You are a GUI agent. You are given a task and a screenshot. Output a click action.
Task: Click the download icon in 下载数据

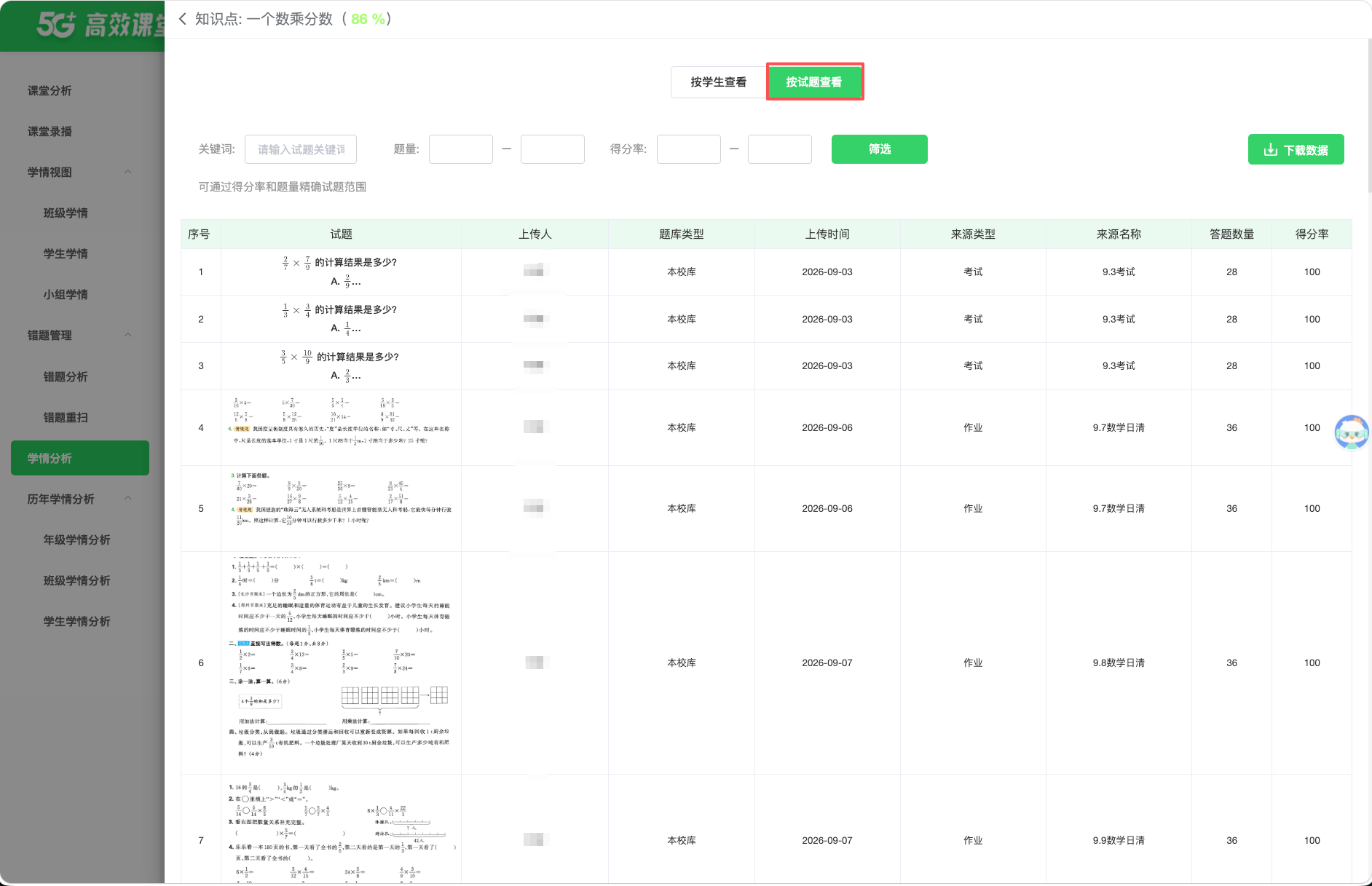1270,150
